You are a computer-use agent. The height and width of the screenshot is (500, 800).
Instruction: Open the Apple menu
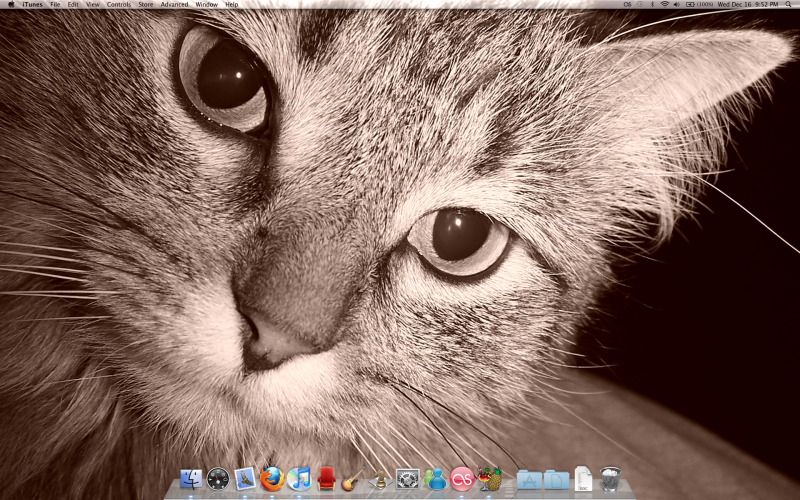11,4
